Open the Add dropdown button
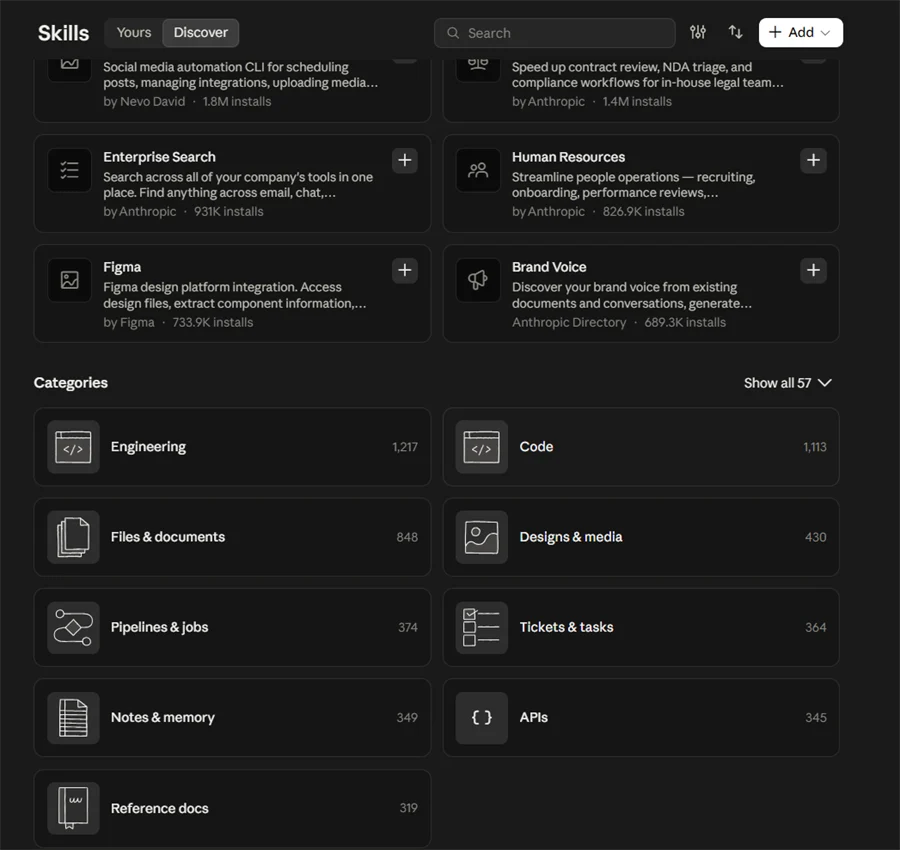 click(x=800, y=32)
